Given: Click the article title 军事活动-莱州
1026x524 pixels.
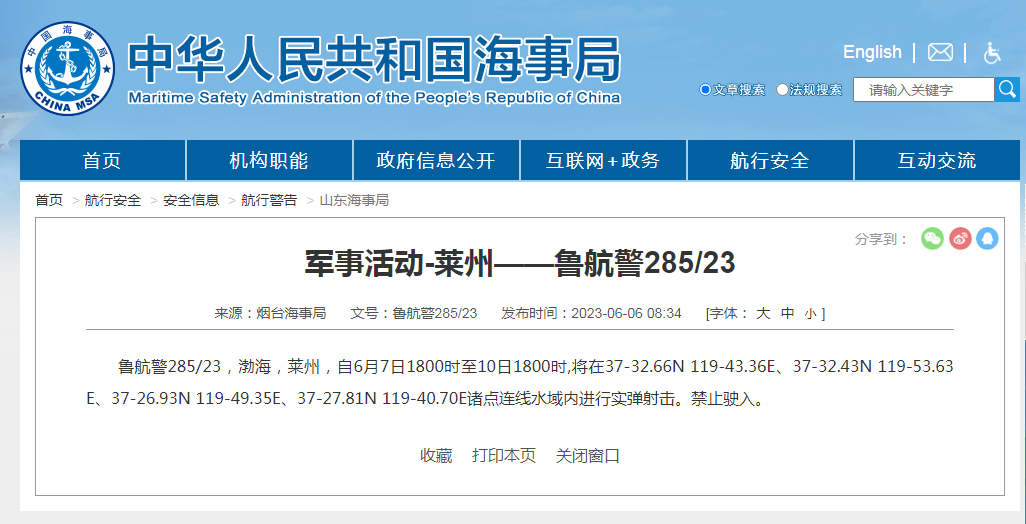Looking at the screenshot, I should (520, 264).
